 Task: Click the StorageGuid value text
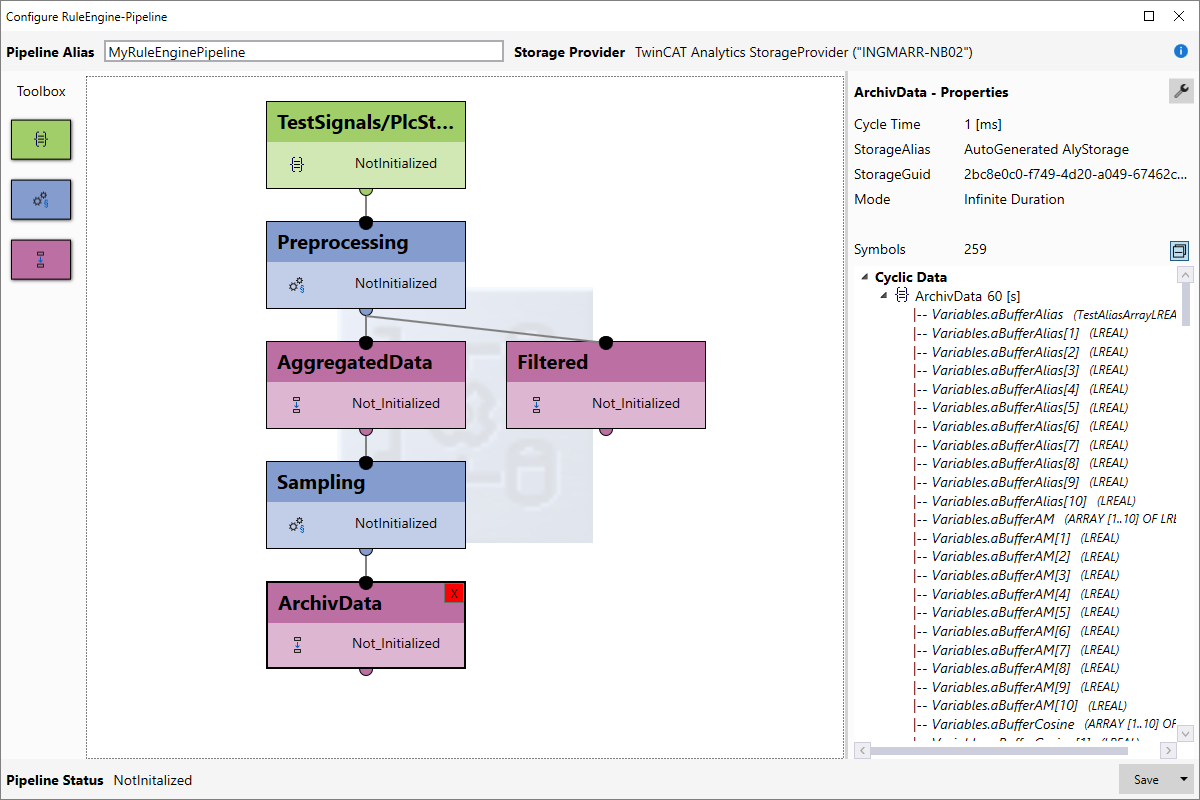click(x=1076, y=174)
